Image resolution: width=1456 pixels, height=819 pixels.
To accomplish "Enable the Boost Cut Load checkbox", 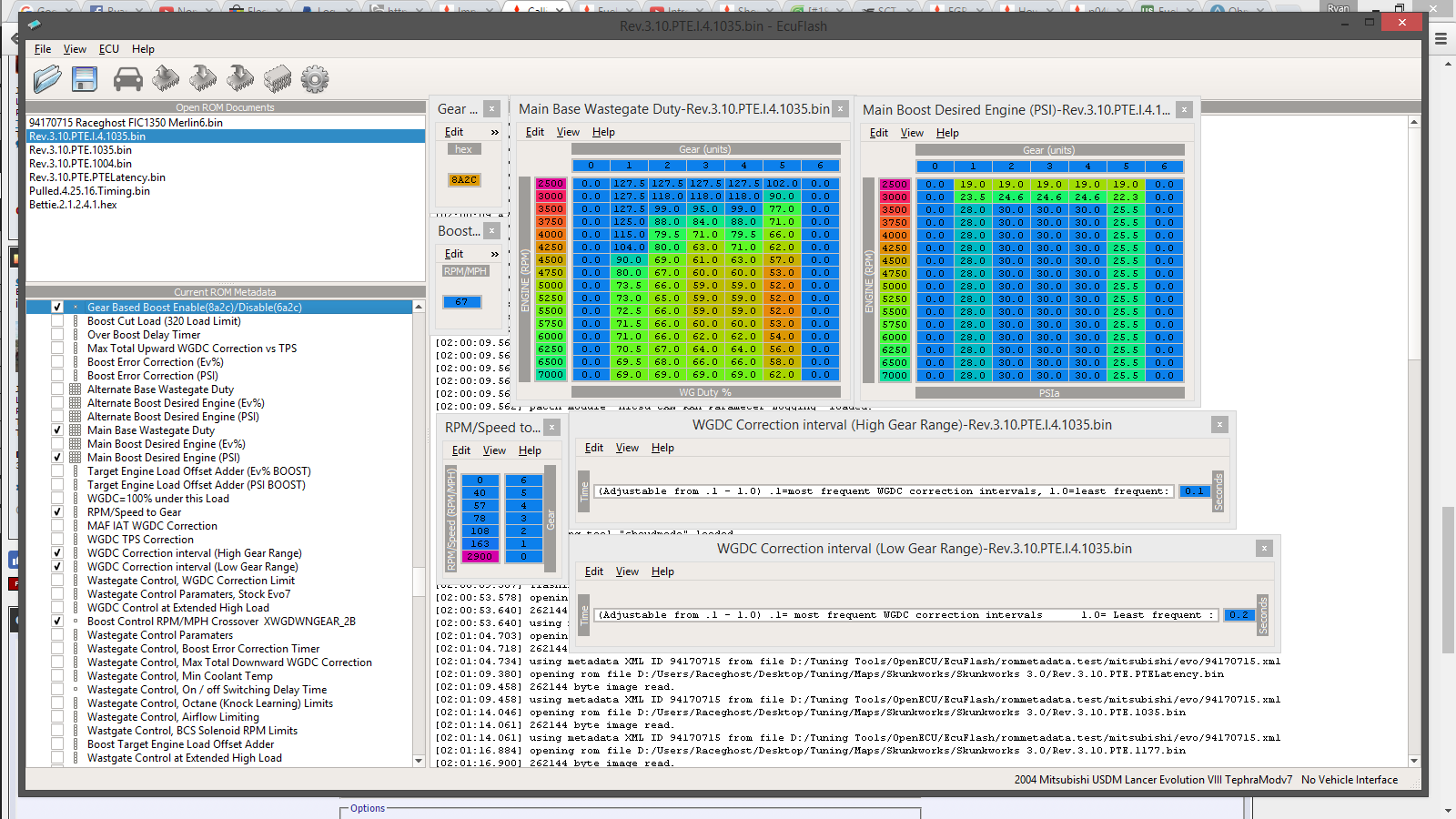I will (57, 321).
